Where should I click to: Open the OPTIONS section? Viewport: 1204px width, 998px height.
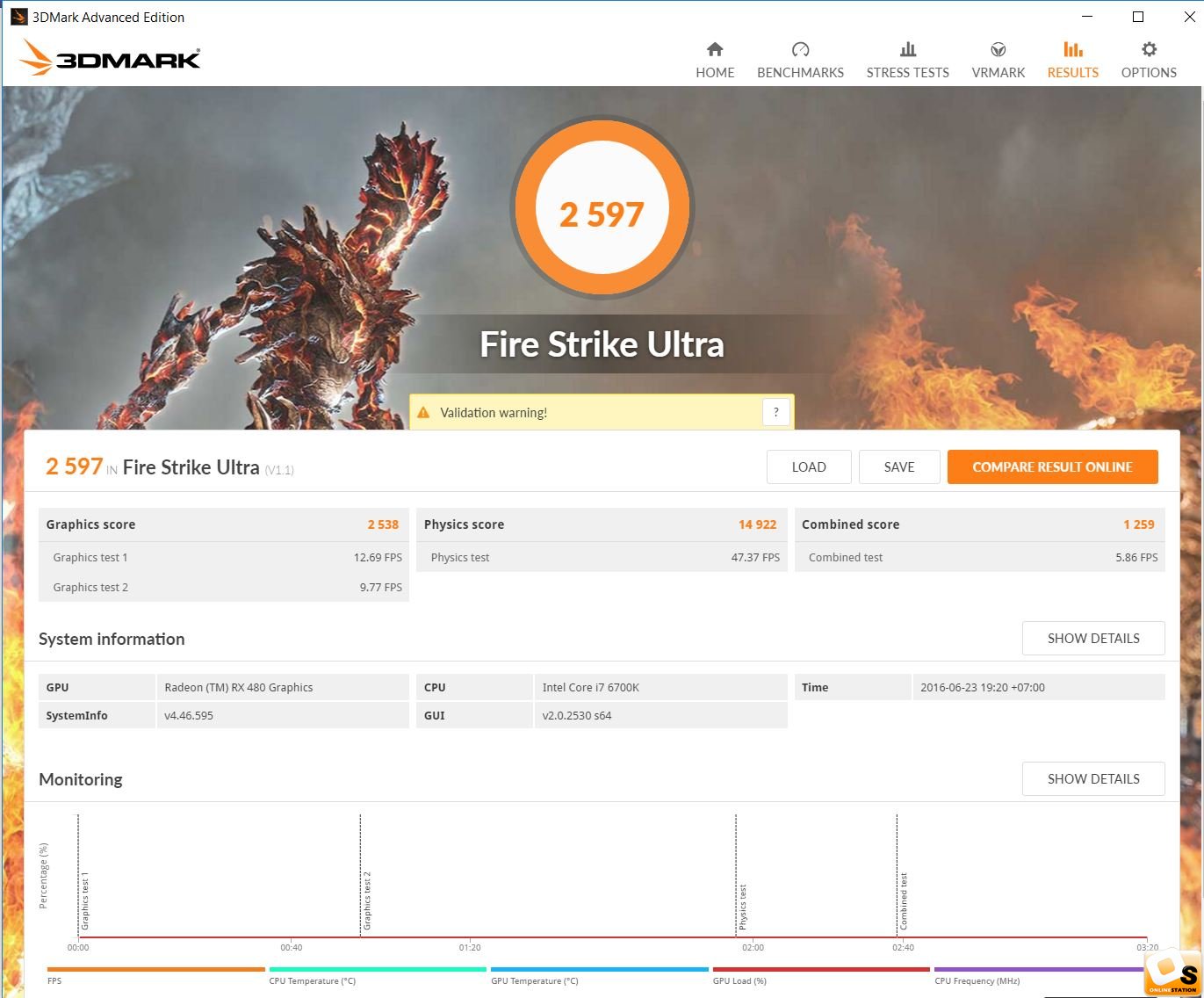coord(1149,72)
